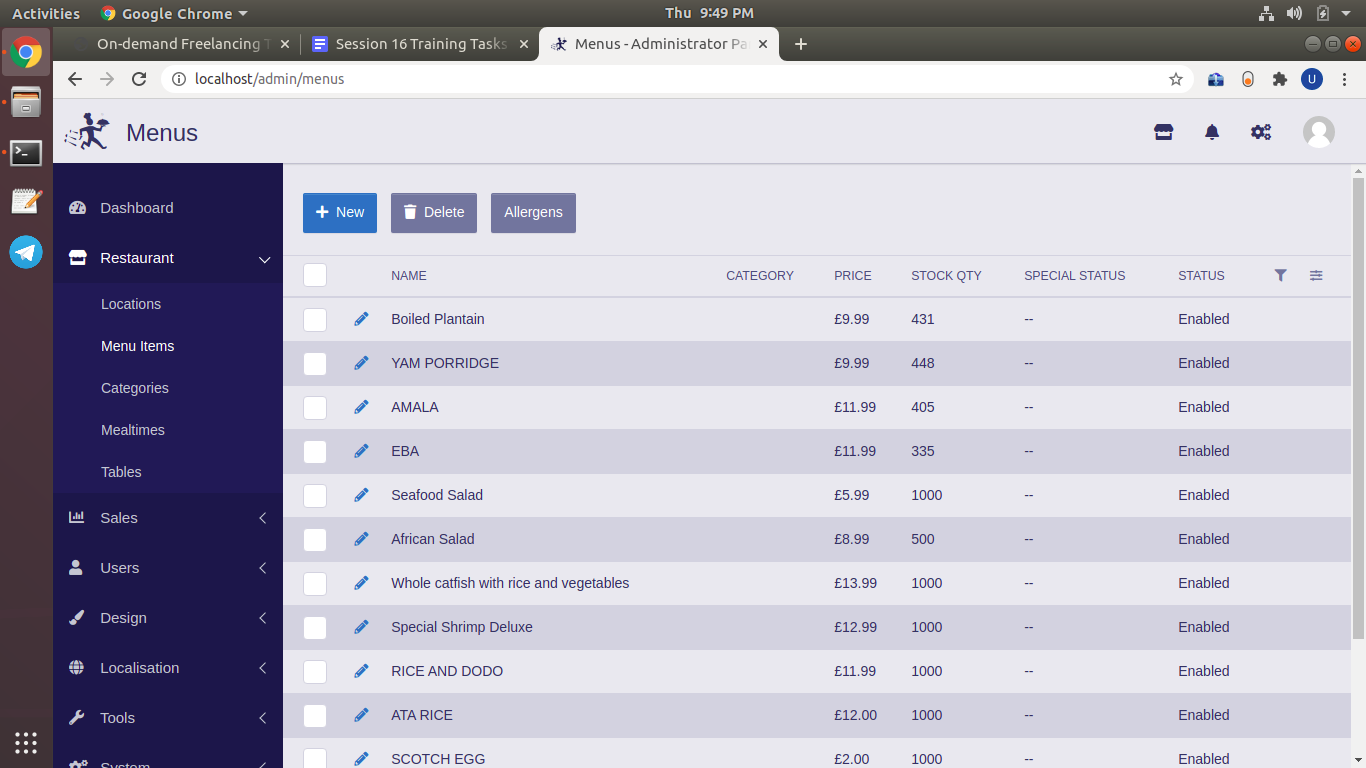Open the storefront icon in the header
Viewport: 1366px width, 768px height.
point(1163,131)
